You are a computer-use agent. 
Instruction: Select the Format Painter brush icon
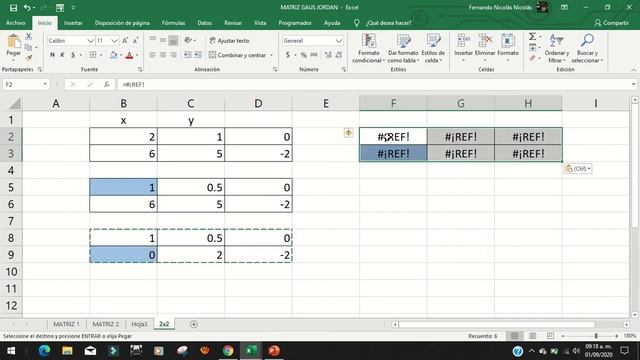(x=29, y=58)
